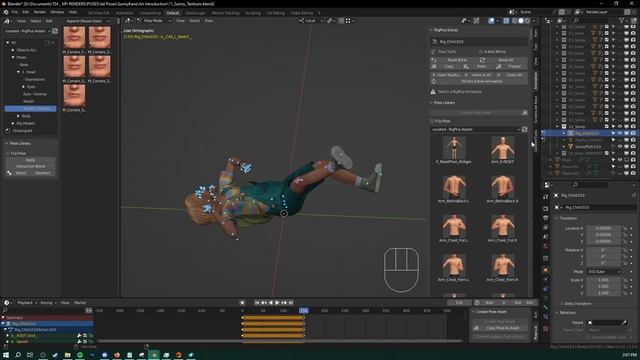The width and height of the screenshot is (640, 360).
Task: Open Windows taskbar search
Action: point(18,355)
